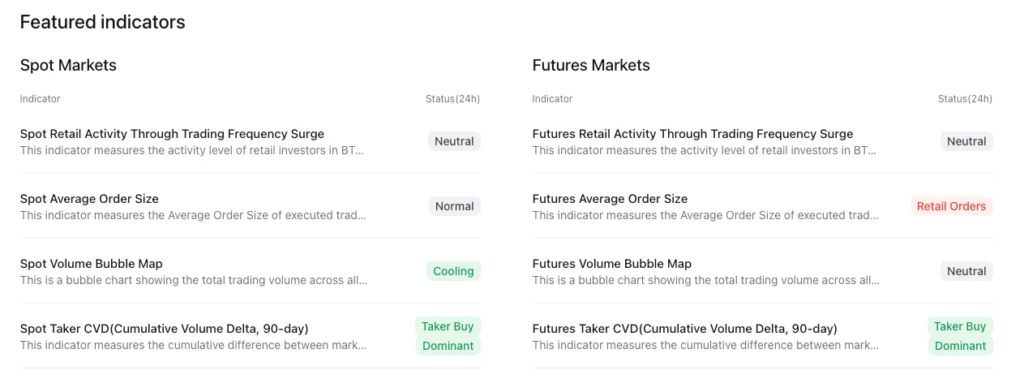Select the Futures Markets section heading
Image resolution: width=1024 pixels, height=388 pixels.
click(591, 65)
